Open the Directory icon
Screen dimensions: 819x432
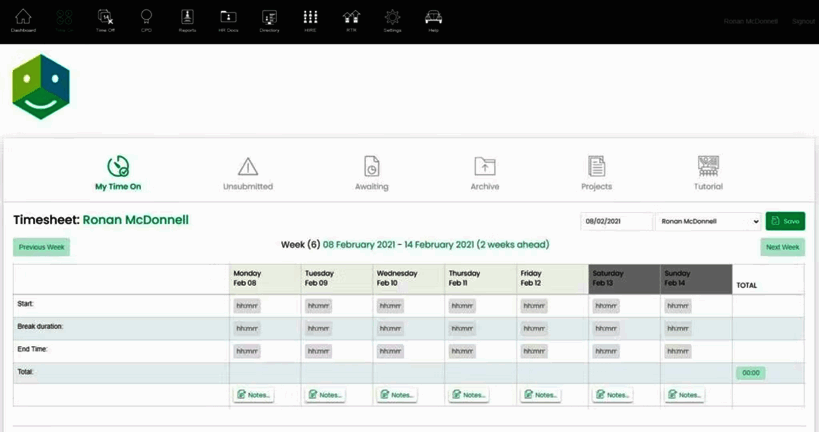coord(269,20)
